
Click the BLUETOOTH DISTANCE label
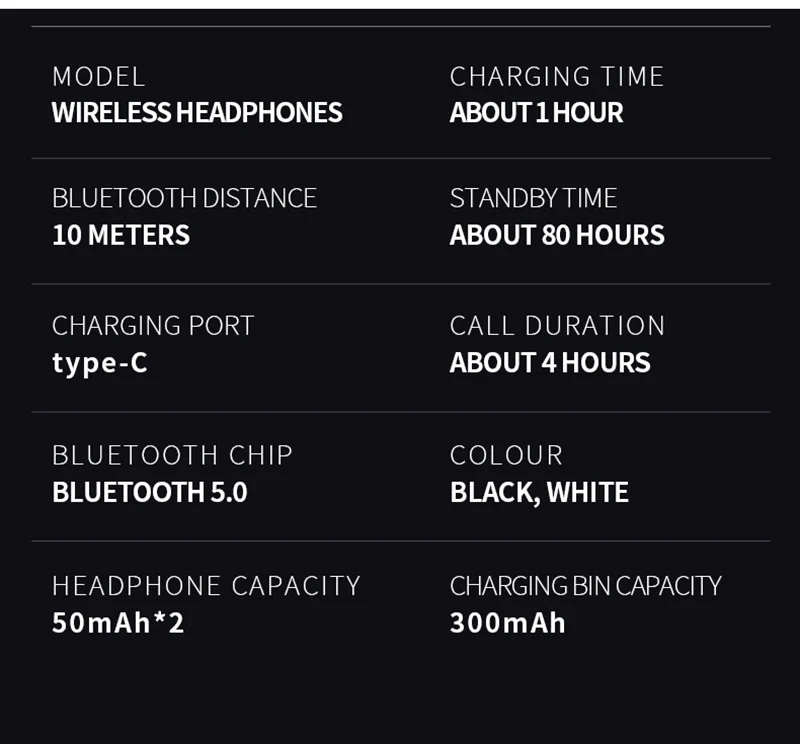(x=184, y=198)
